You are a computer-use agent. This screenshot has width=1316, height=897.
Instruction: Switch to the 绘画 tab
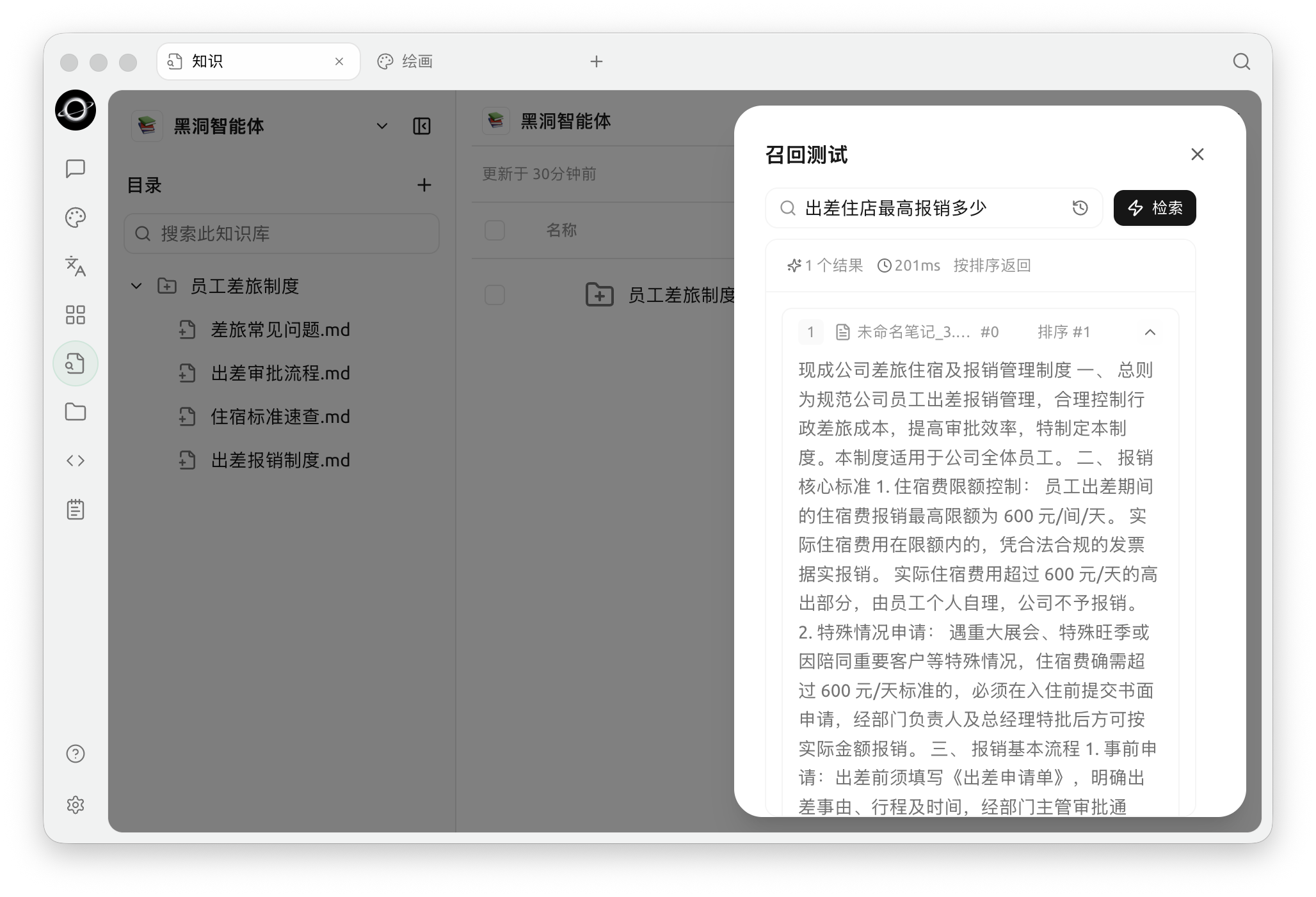click(406, 61)
